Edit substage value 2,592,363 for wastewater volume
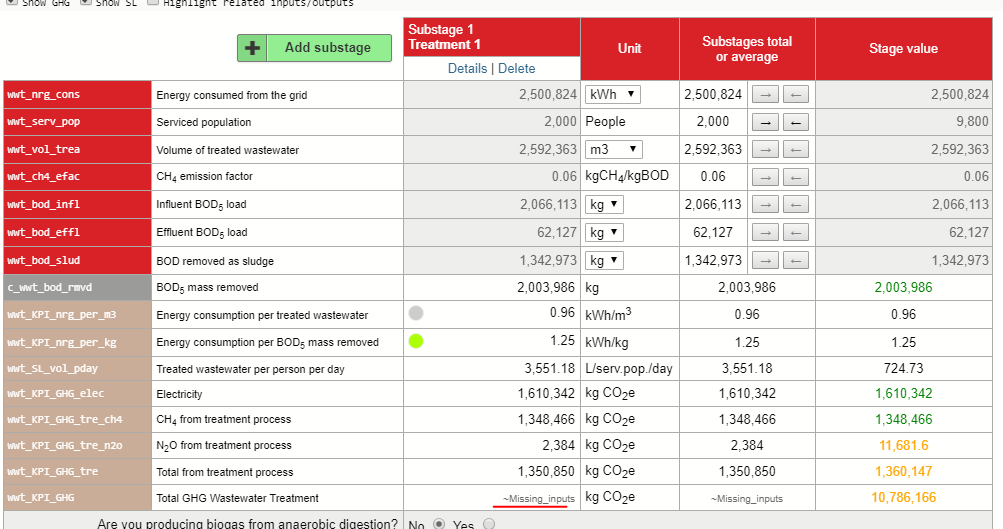 tap(491, 150)
